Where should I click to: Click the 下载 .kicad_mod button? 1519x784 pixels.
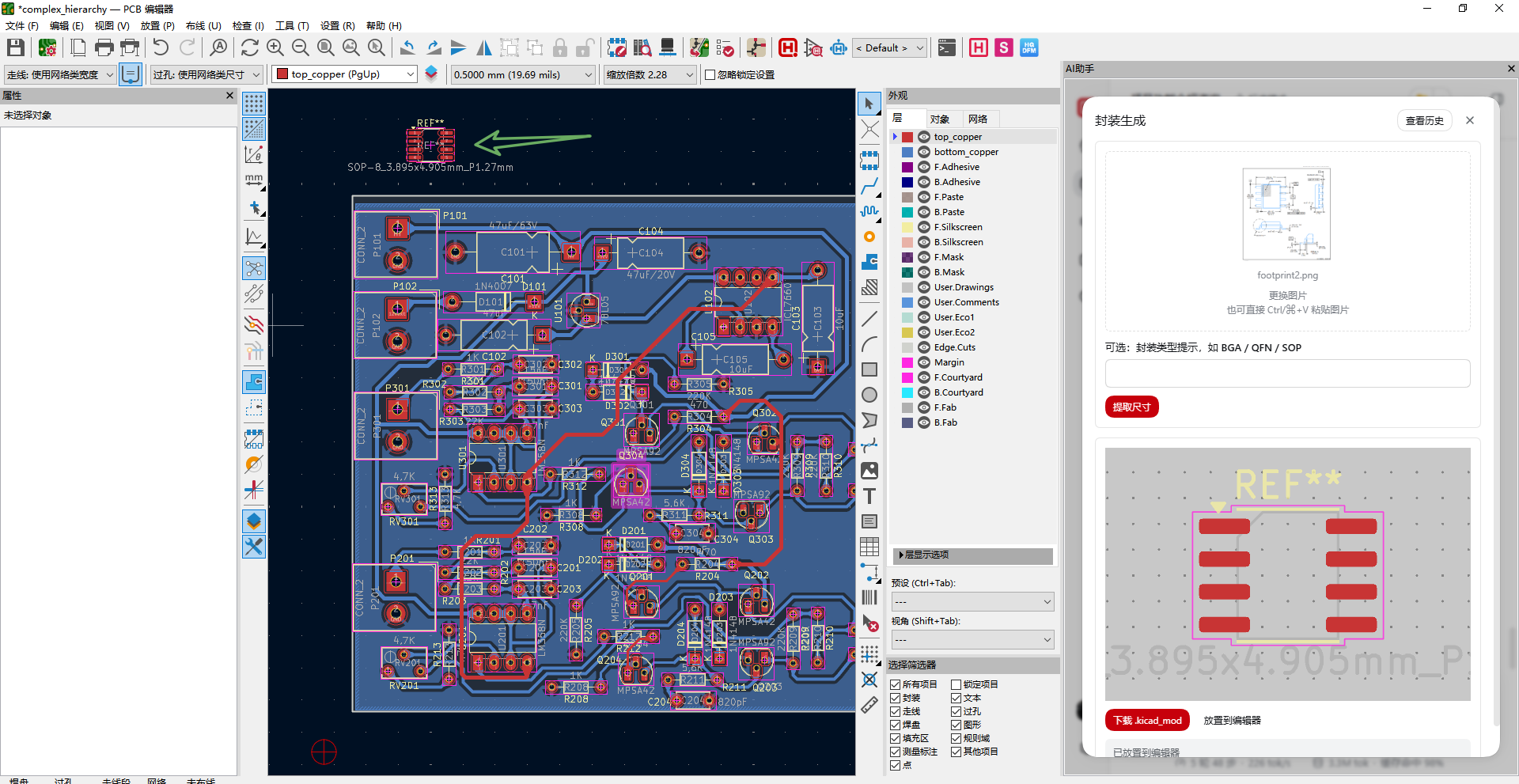tap(1147, 720)
